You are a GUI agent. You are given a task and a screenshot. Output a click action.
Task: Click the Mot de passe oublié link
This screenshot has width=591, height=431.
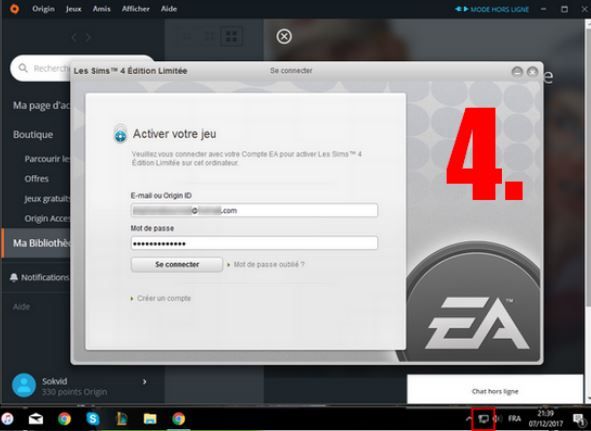(269, 264)
